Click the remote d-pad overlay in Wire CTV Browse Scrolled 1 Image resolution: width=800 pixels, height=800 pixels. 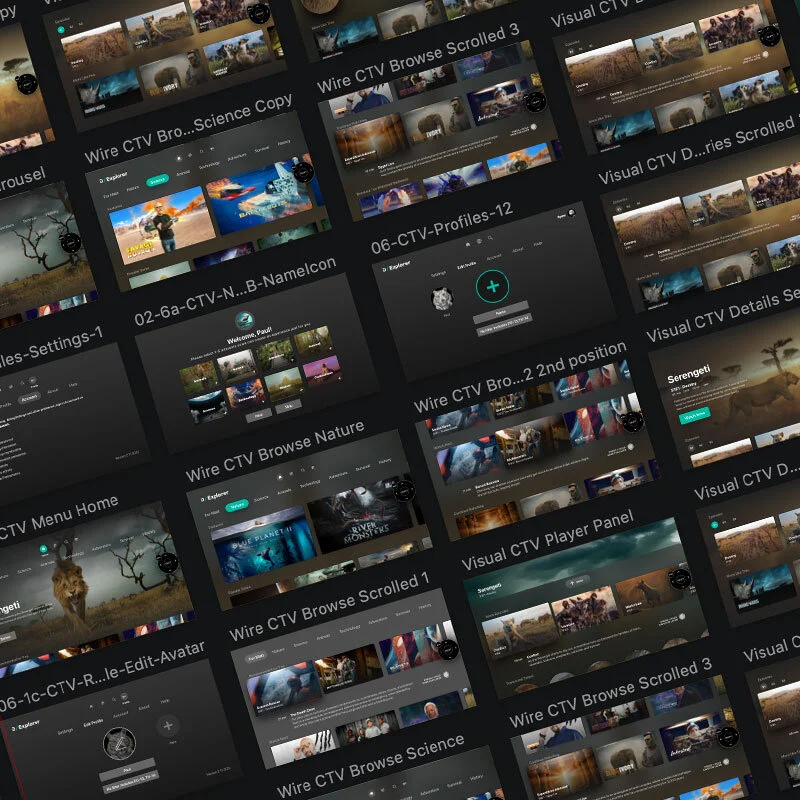pos(448,649)
